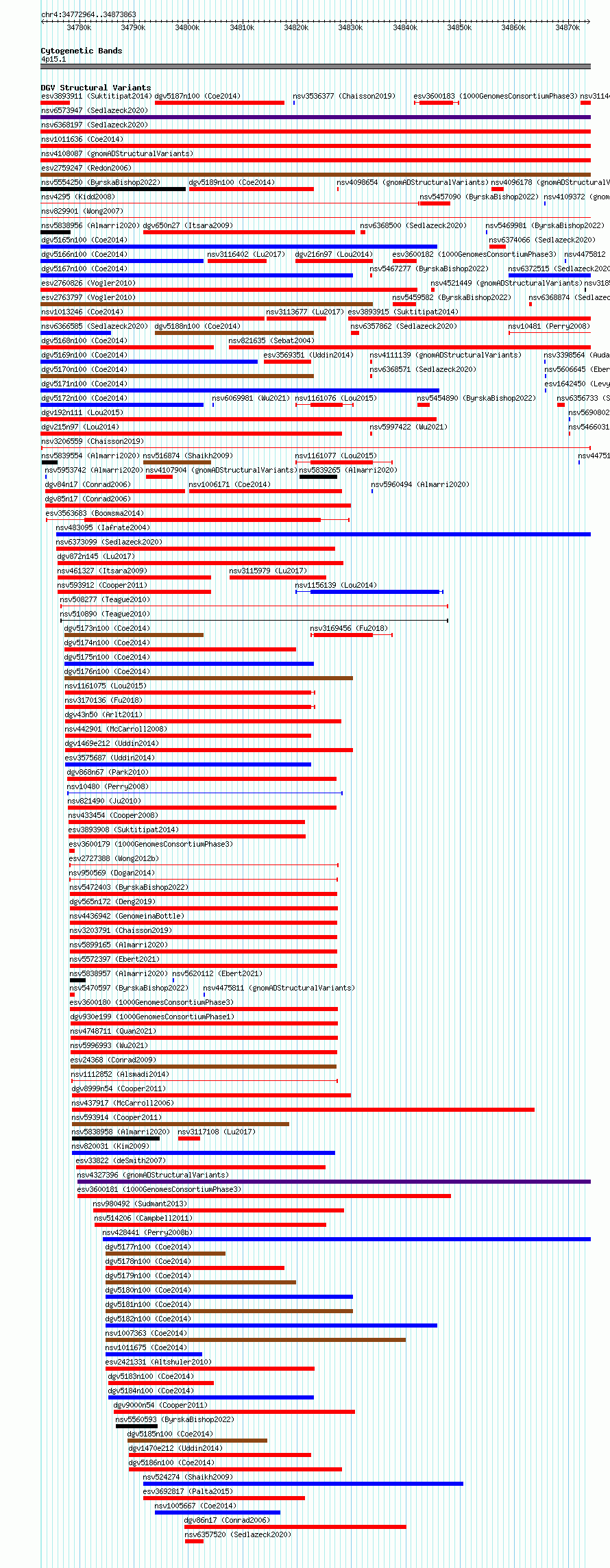Click nsv1112852 (Alsmadi2014) label
The image size is (610, 1568).
pos(120,1074)
